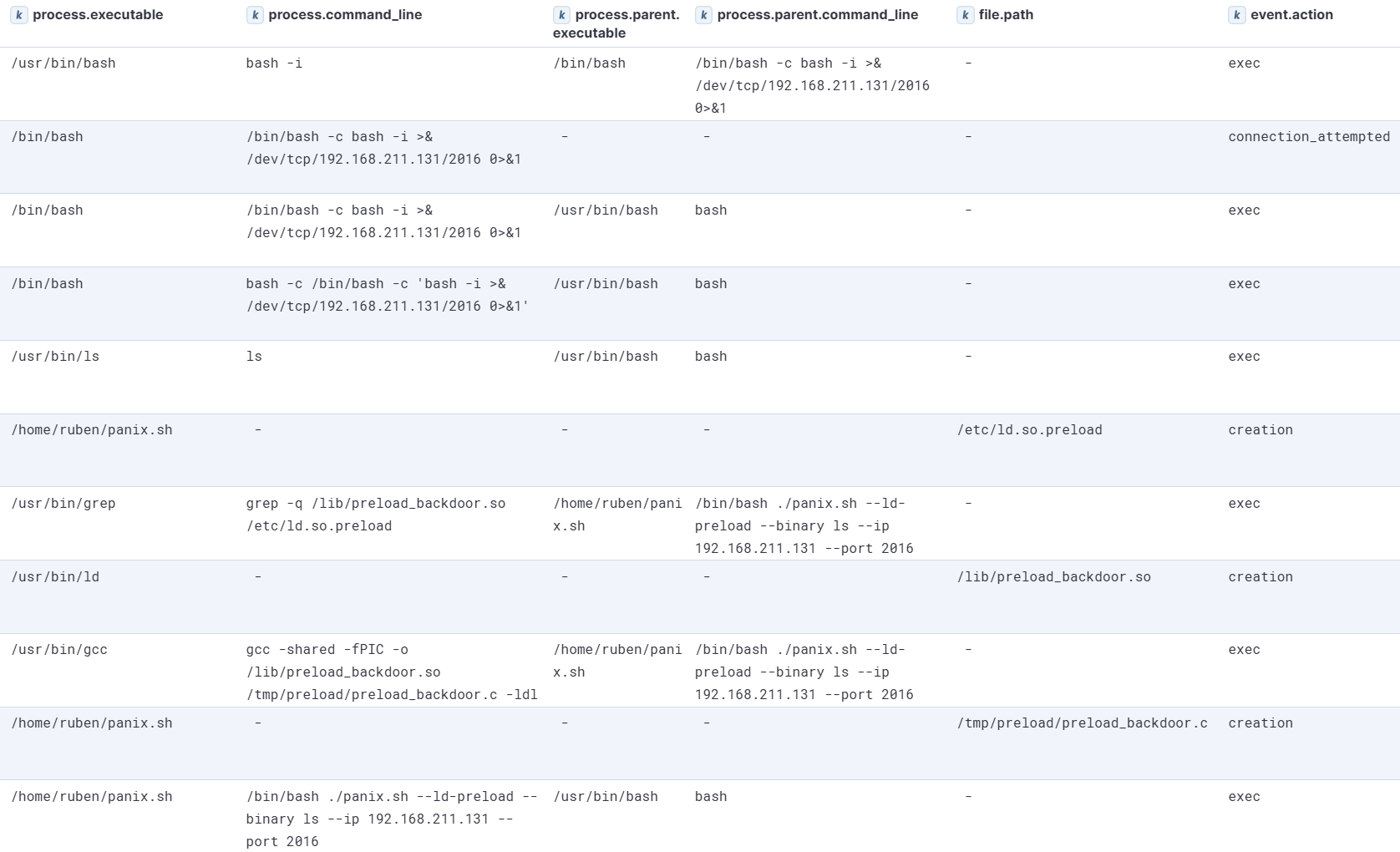This screenshot has width=1400, height=852.
Task: Click the keyword icon beside process.parent.command_line
Action: click(x=703, y=14)
